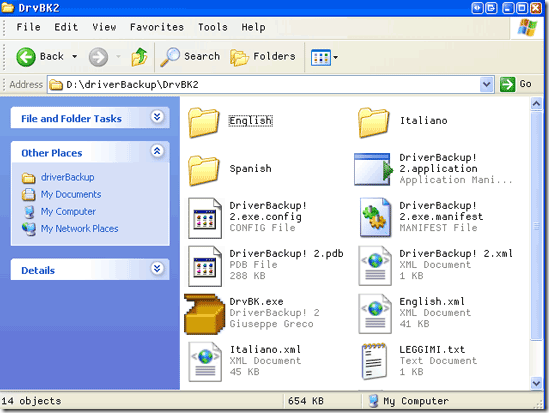Click the green Go arrow icon
This screenshot has width=549, height=413.
[x=507, y=84]
